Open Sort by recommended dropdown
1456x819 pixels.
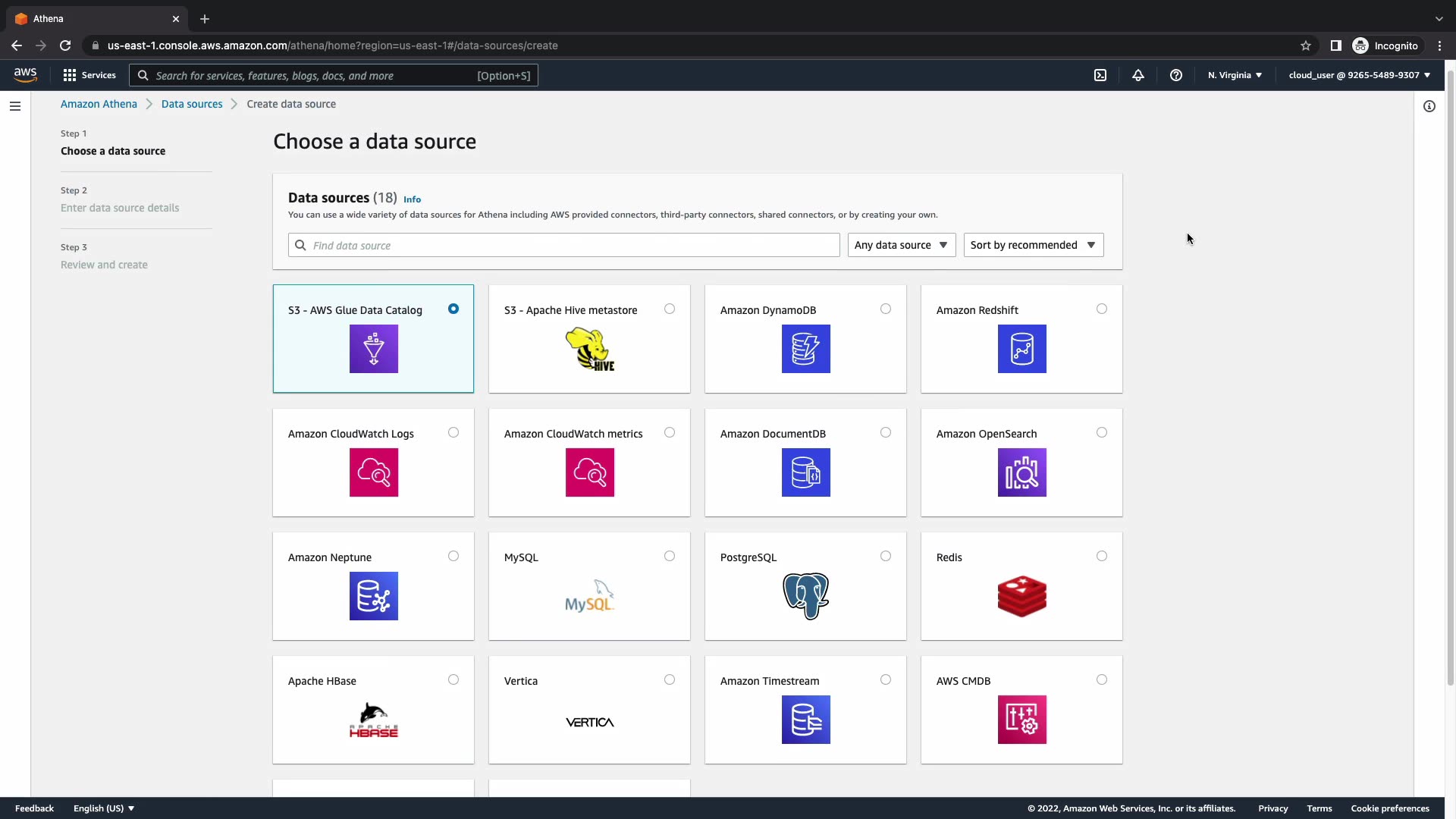click(1033, 245)
